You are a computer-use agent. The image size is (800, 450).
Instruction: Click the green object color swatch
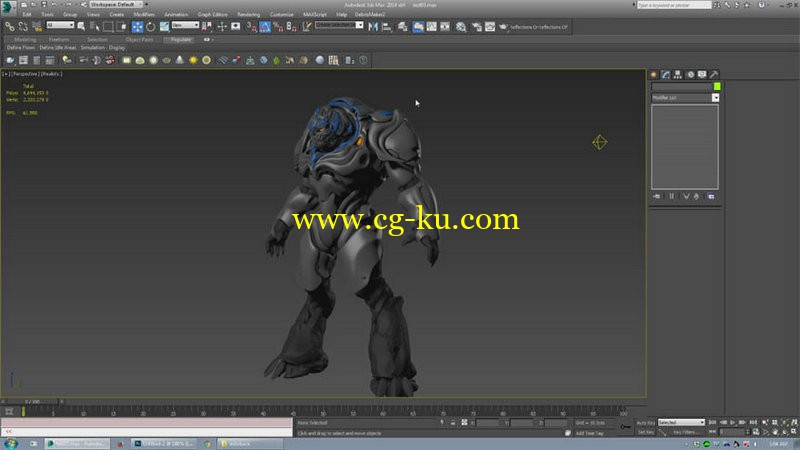point(717,87)
